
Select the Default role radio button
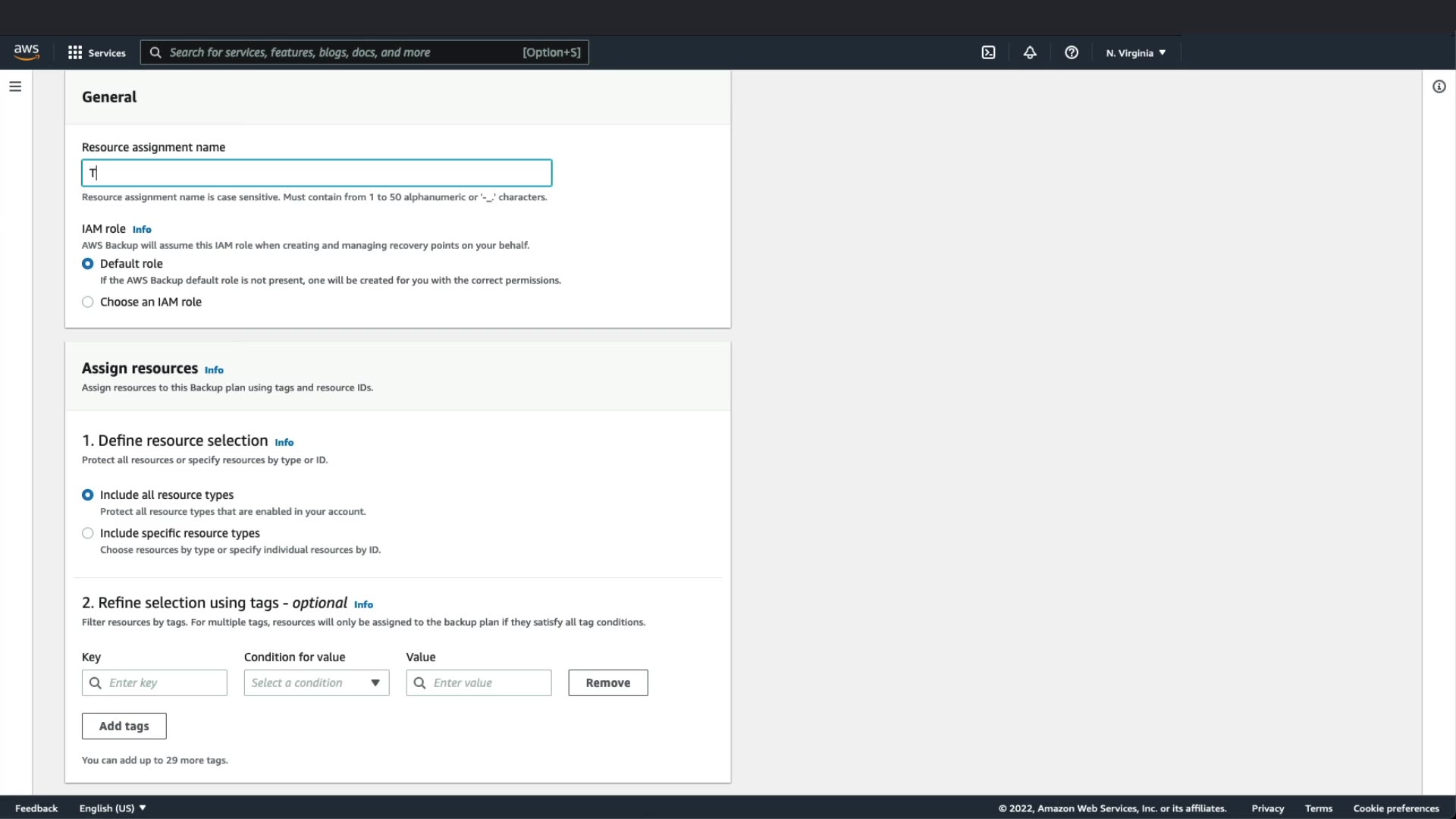(88, 264)
